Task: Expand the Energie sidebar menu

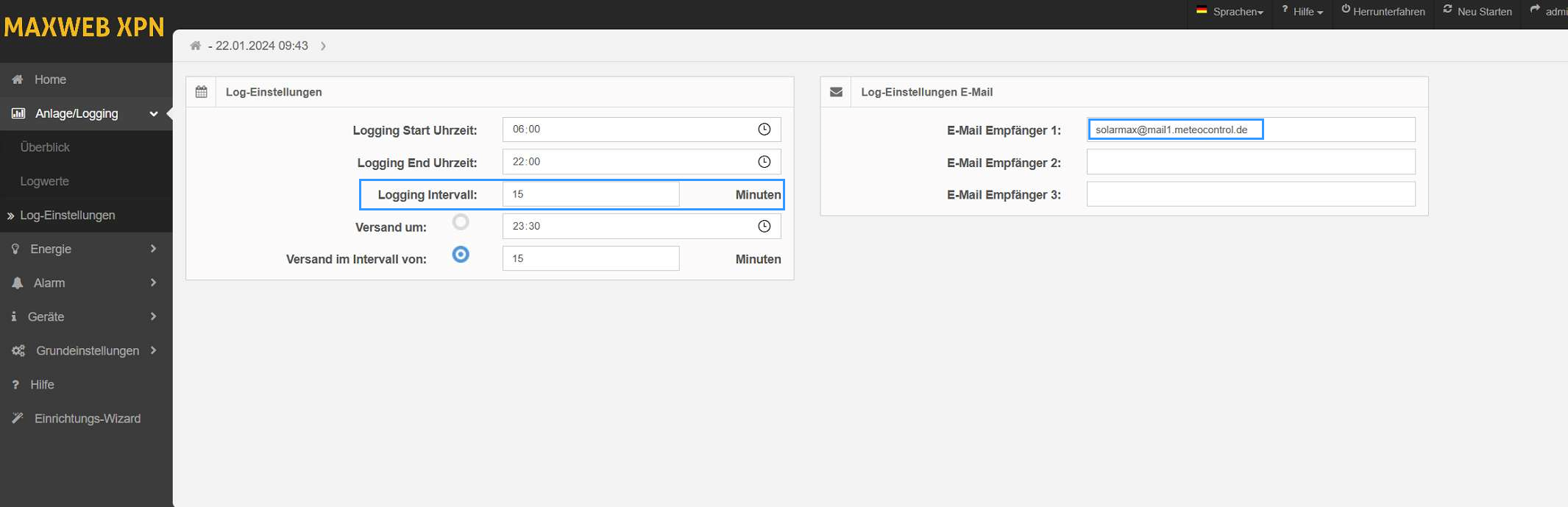Action: pos(86,249)
